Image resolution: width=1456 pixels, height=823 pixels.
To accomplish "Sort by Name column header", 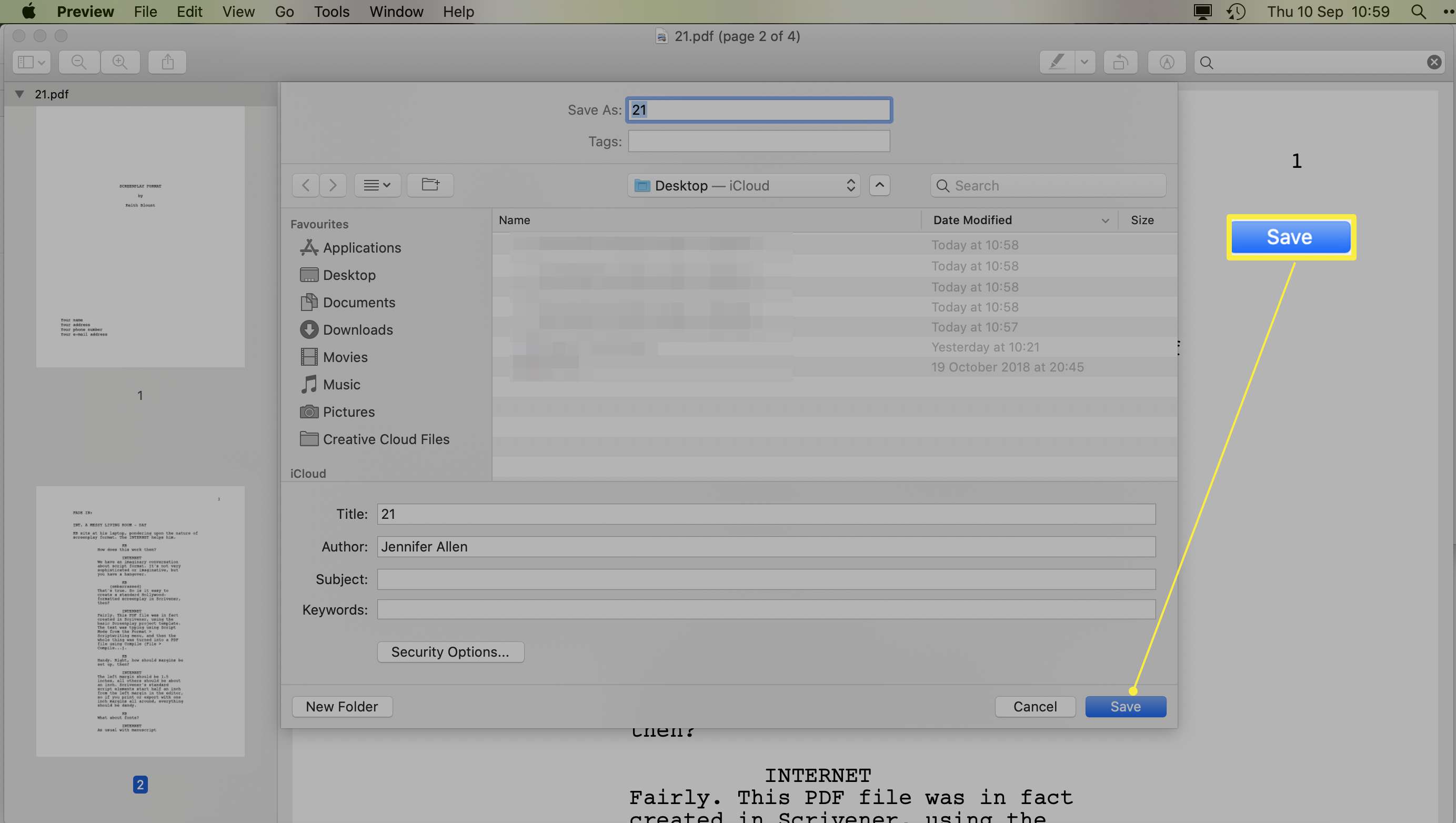I will tap(707, 220).
